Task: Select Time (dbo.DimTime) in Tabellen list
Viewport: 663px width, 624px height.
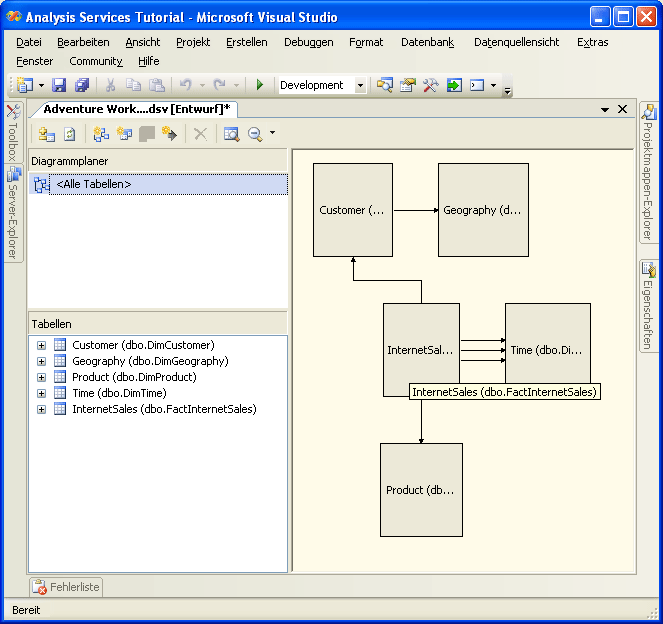Action: pos(119,393)
